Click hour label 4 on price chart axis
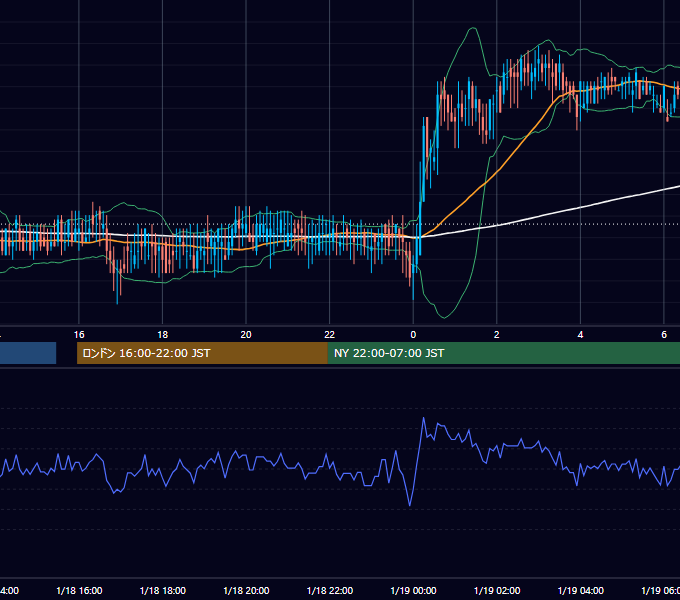The width and height of the screenshot is (680, 600). click(580, 334)
